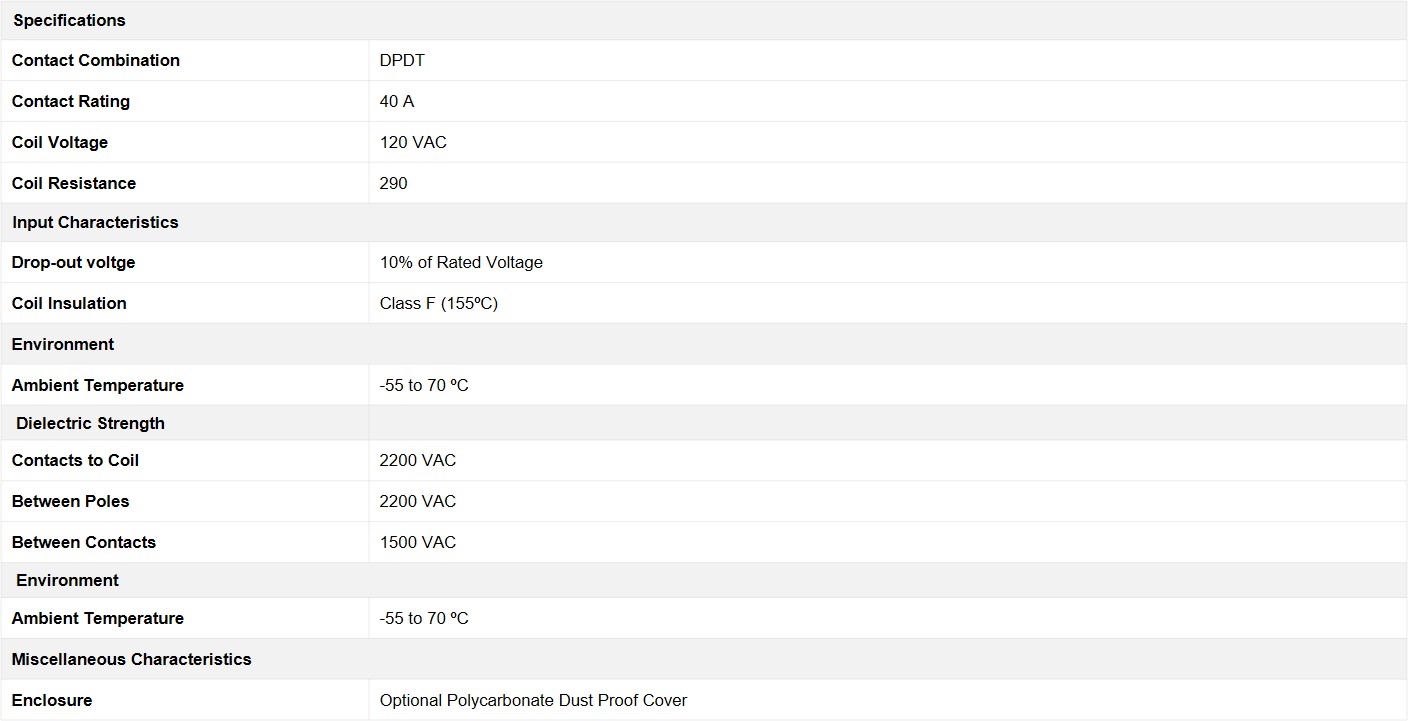Viewport: 1408px width, 721px height.
Task: Click the 120 VAC value
Action: click(x=413, y=142)
